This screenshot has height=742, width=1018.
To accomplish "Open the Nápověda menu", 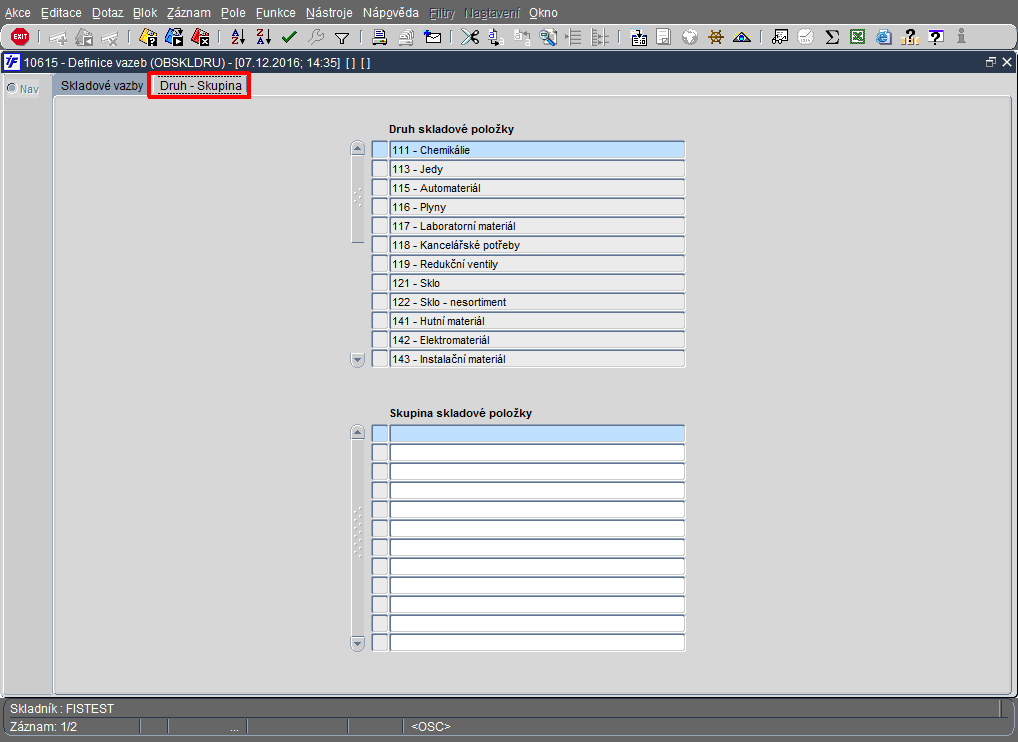I will pyautogui.click(x=390, y=12).
